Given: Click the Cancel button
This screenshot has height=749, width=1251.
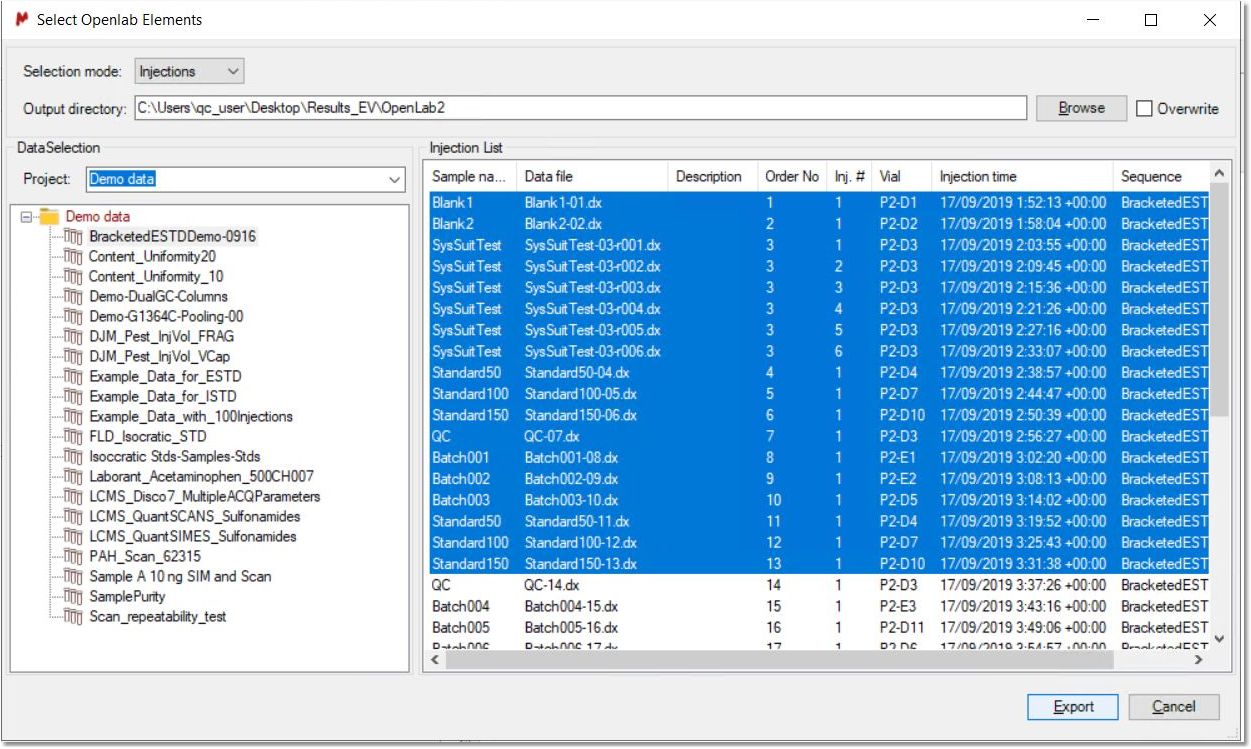Looking at the screenshot, I should pyautogui.click(x=1174, y=707).
